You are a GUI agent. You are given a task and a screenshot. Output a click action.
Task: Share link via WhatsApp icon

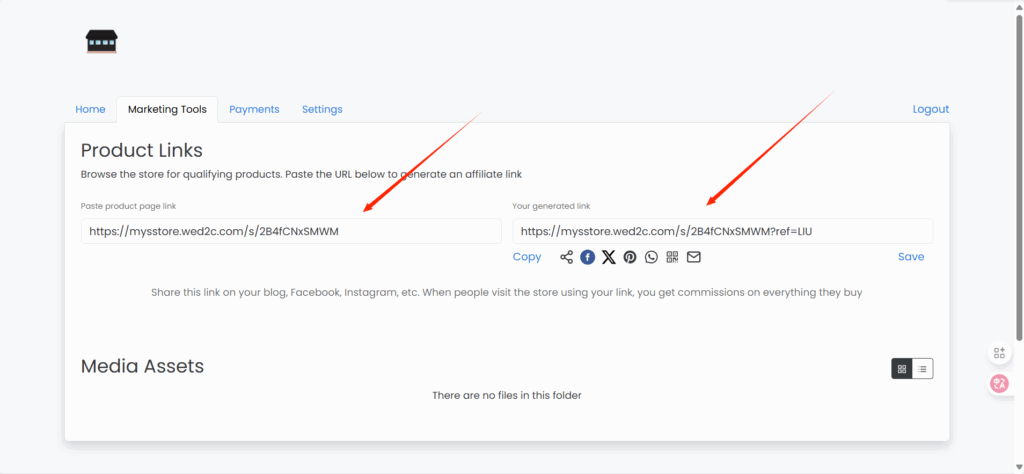click(651, 257)
